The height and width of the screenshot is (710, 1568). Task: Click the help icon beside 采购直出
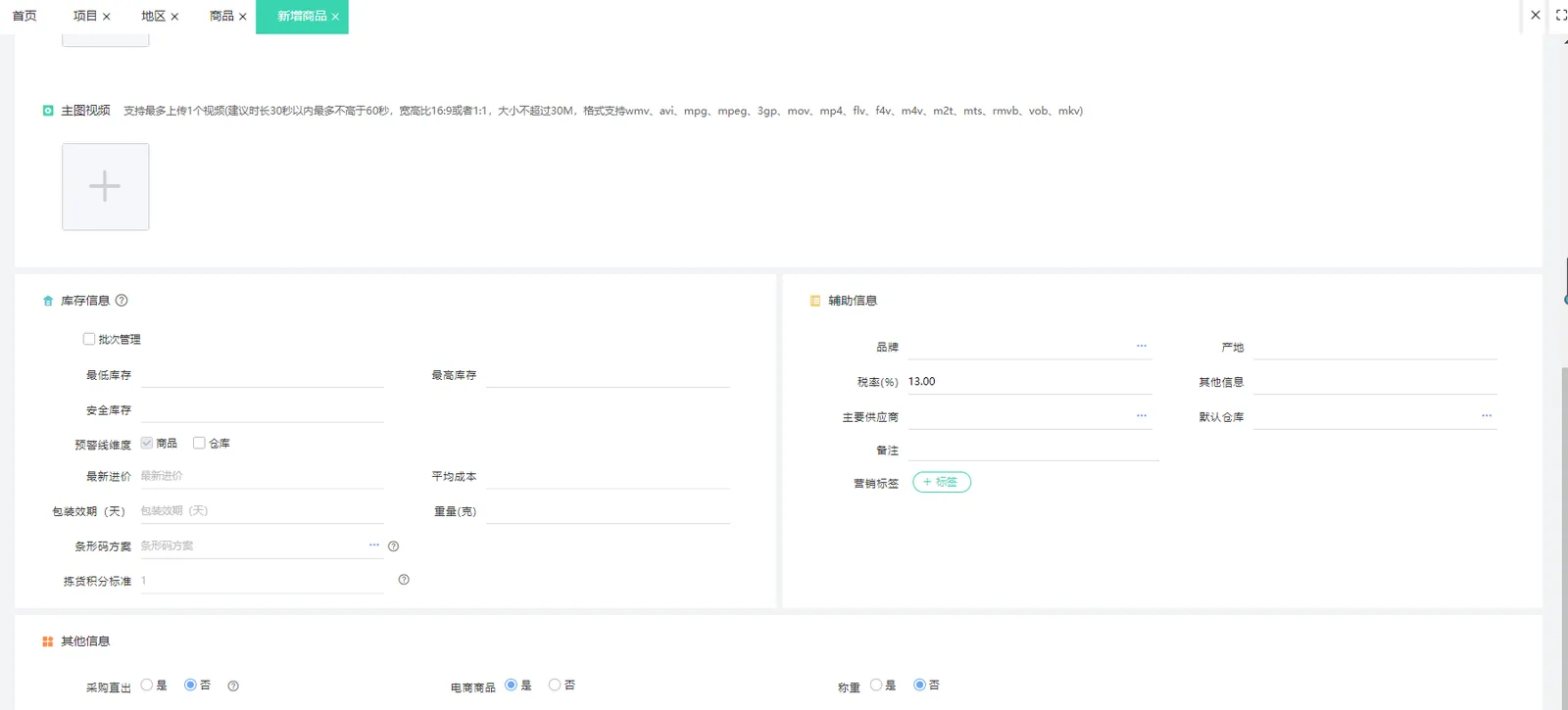(233, 686)
